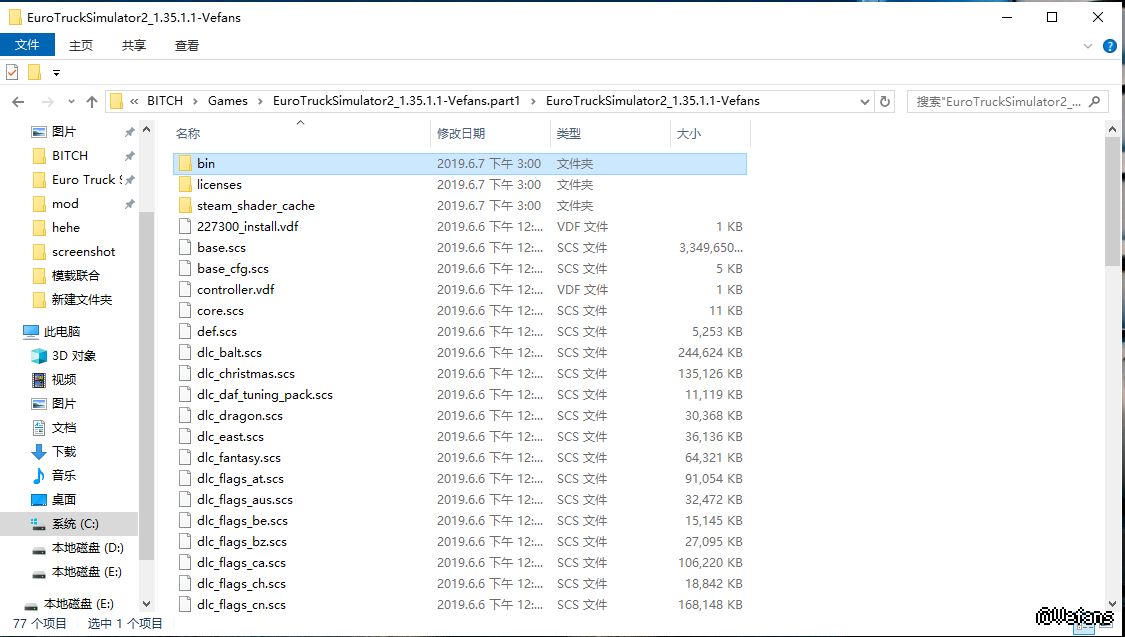Open the blue Help question mark icon
The image size is (1125, 637).
pyautogui.click(x=1109, y=46)
